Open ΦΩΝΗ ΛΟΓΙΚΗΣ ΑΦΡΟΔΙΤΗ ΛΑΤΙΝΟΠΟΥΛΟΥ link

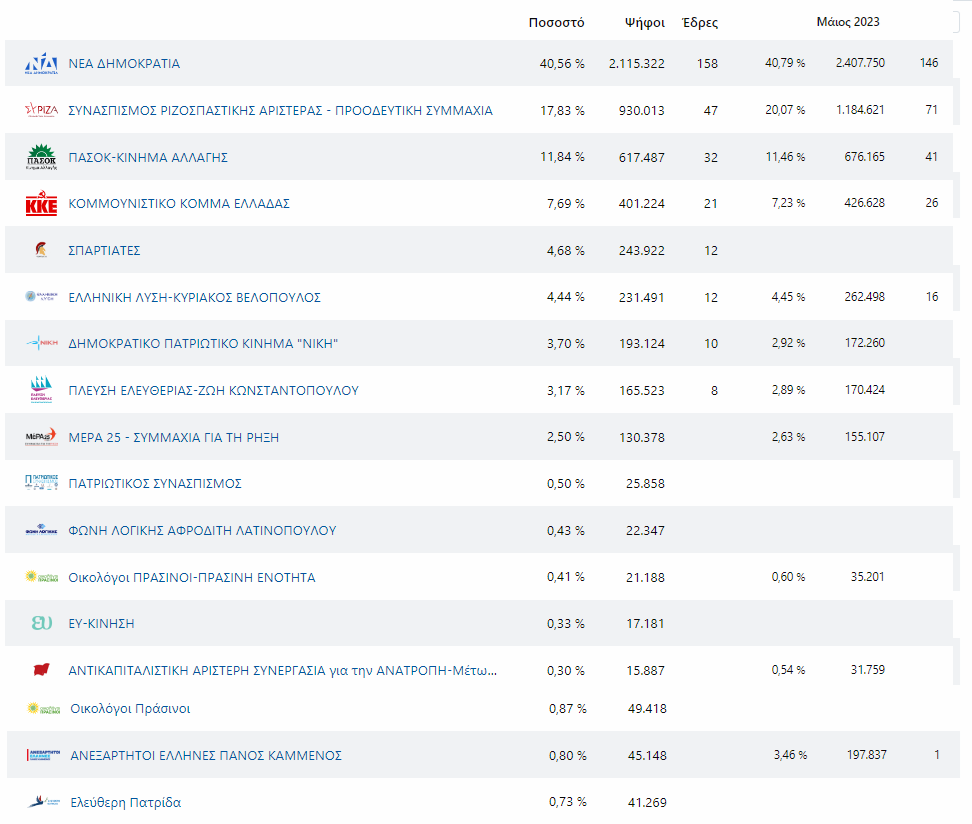coord(202,531)
